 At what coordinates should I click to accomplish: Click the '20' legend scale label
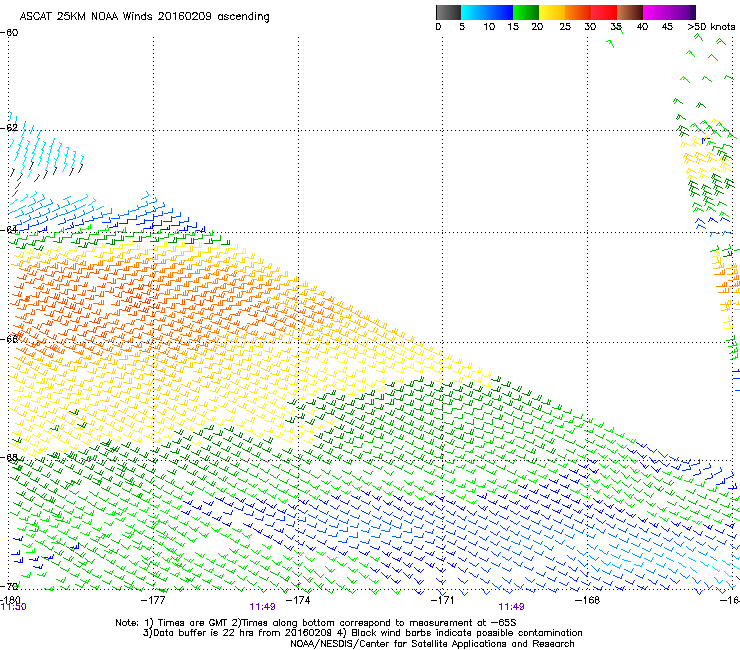coord(537,27)
